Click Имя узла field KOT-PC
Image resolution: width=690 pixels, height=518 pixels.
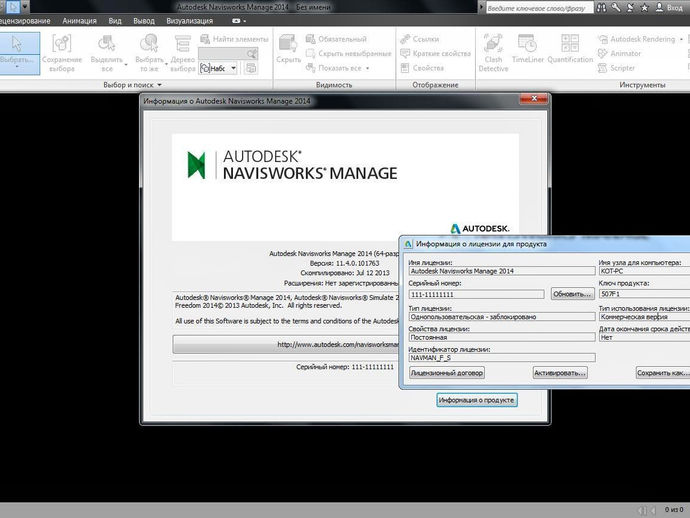[x=644, y=271]
